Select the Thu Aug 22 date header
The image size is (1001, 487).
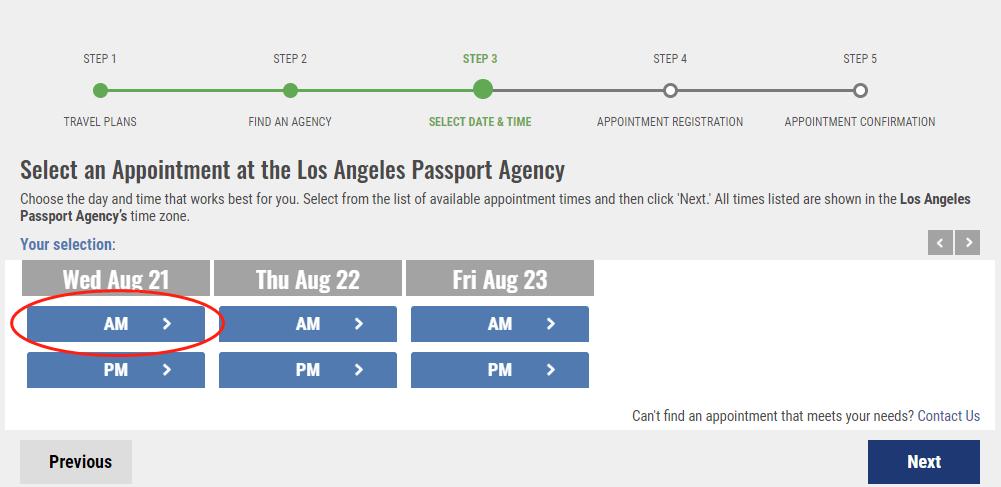click(308, 279)
